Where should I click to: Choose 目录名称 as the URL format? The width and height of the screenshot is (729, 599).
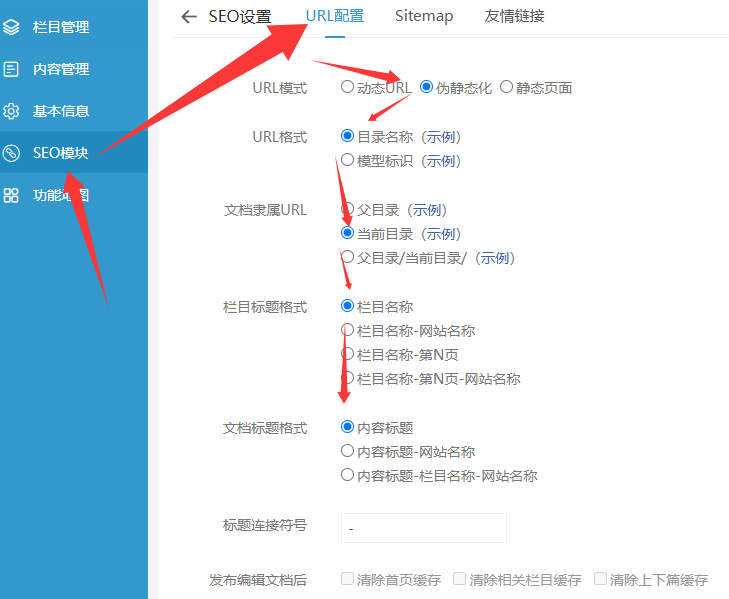[x=347, y=136]
